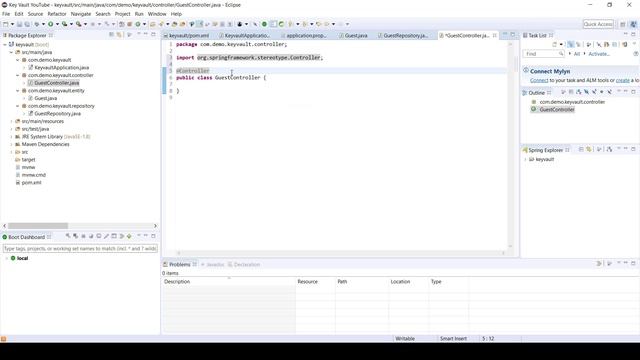Image resolution: width=640 pixels, height=360 pixels.
Task: Click the Connect link under Connect Mylyn
Action: 539,80
